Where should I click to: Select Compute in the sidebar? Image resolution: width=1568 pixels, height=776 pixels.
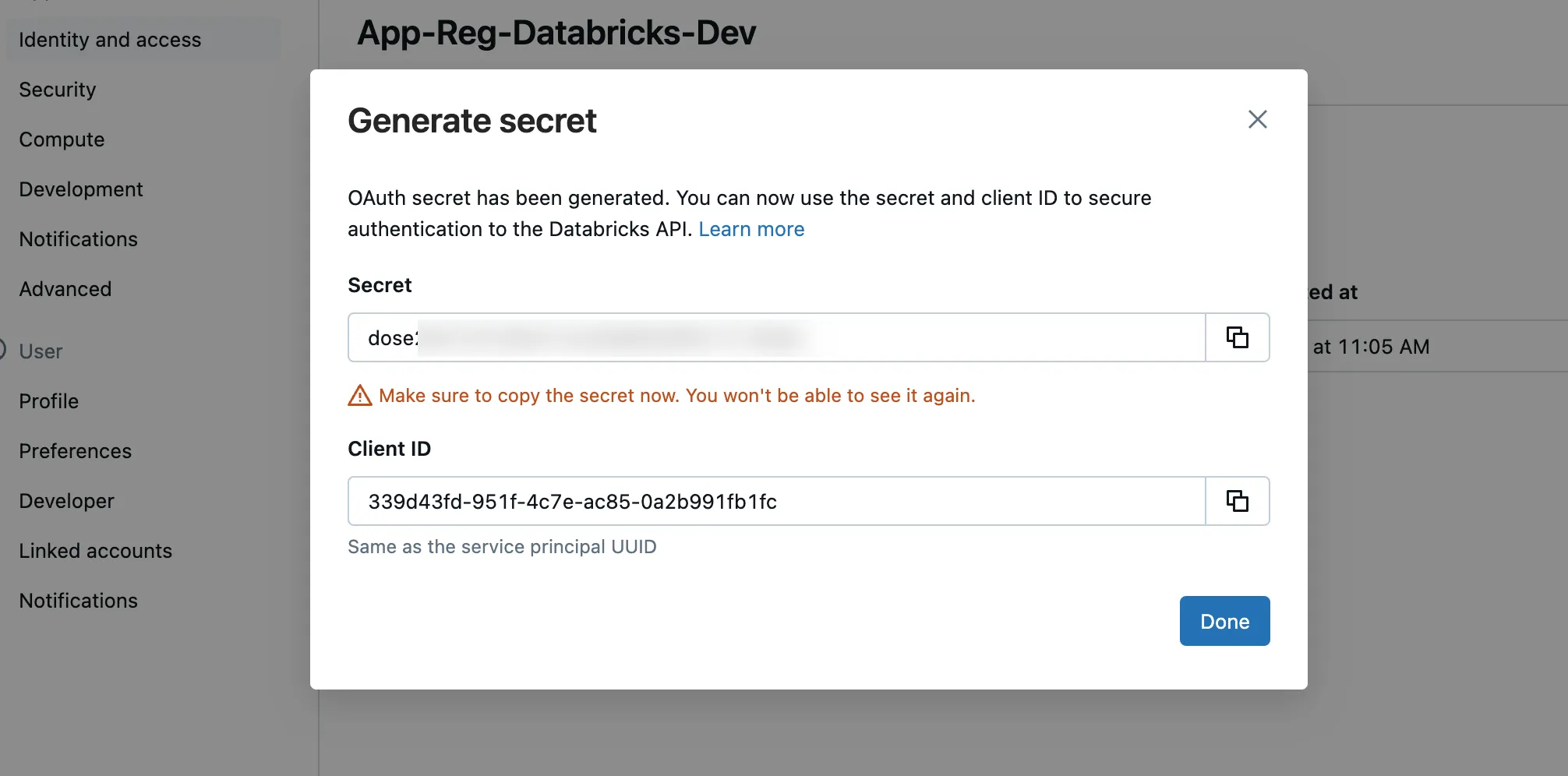[62, 139]
